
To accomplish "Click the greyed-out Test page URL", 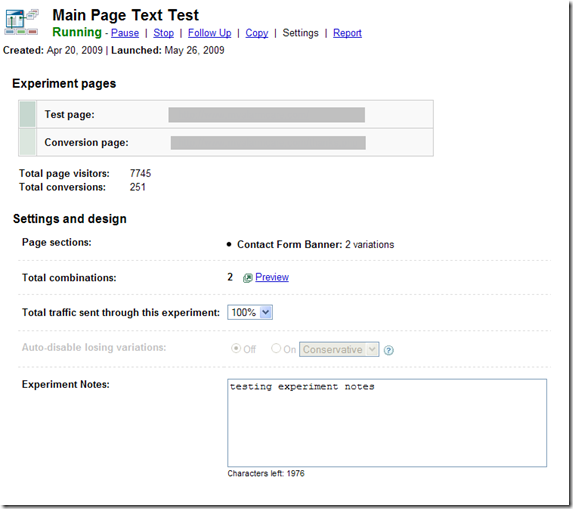I will pyautogui.click(x=267, y=115).
